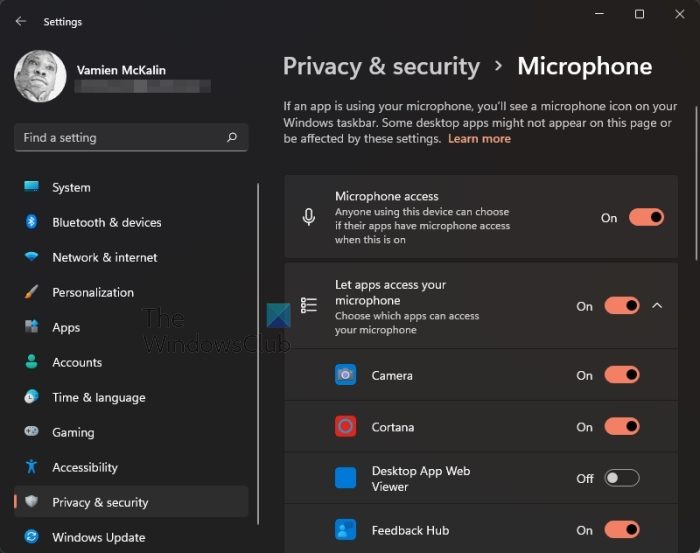Viewport: 700px width, 553px height.
Task: Click the Vamien McKalin profile picture
Action: click(x=40, y=76)
